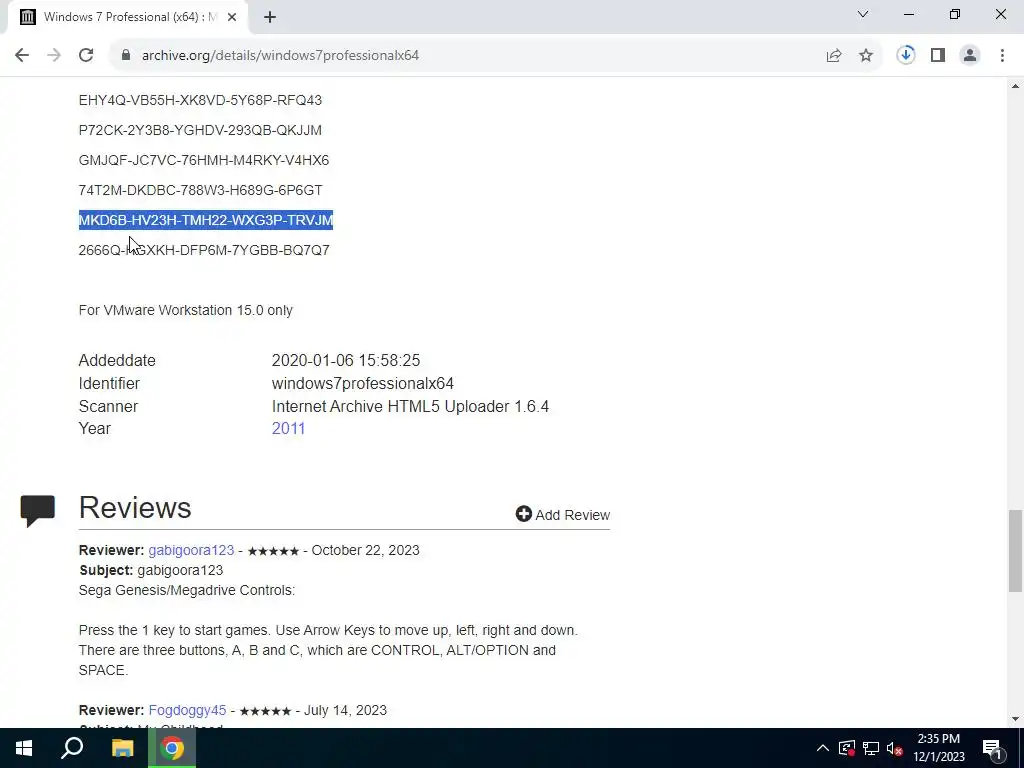
Task: Open Windows taskbar search
Action: (x=72, y=748)
